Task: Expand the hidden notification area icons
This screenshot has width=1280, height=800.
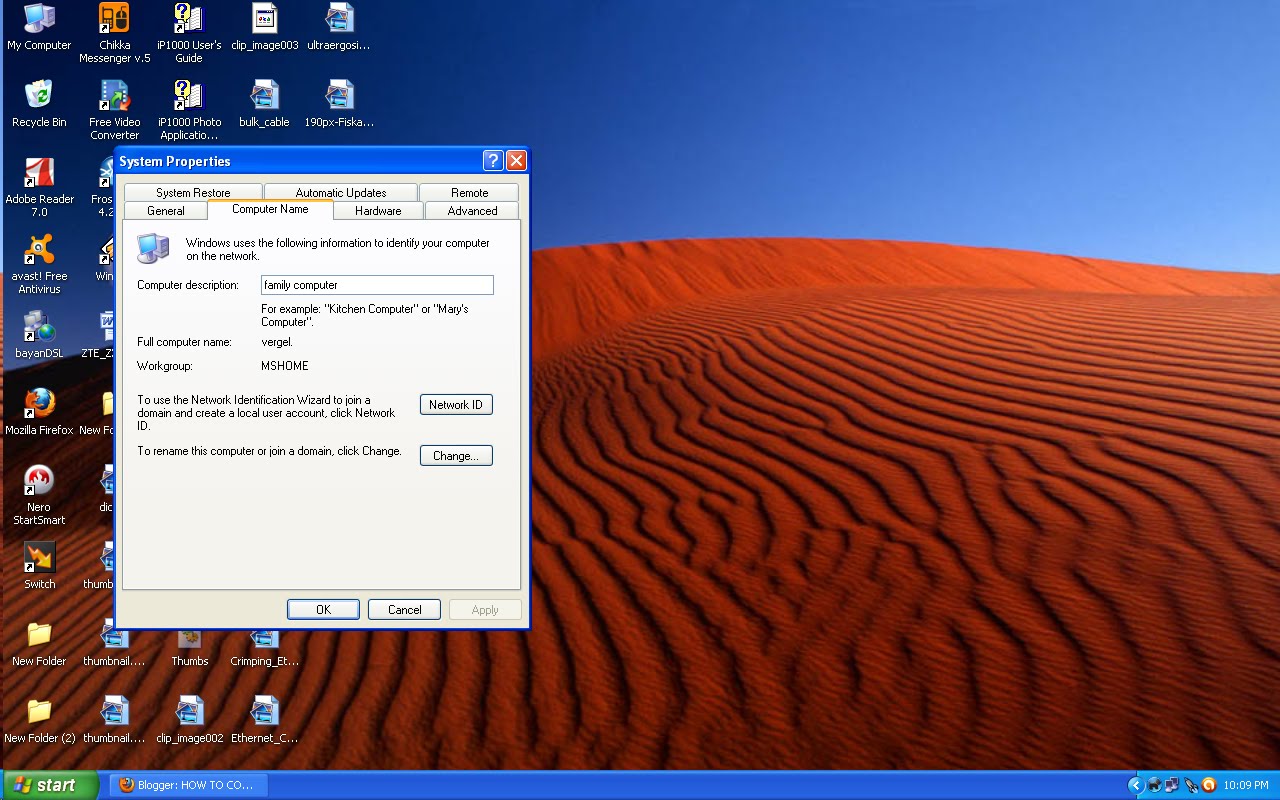Action: click(x=1136, y=785)
